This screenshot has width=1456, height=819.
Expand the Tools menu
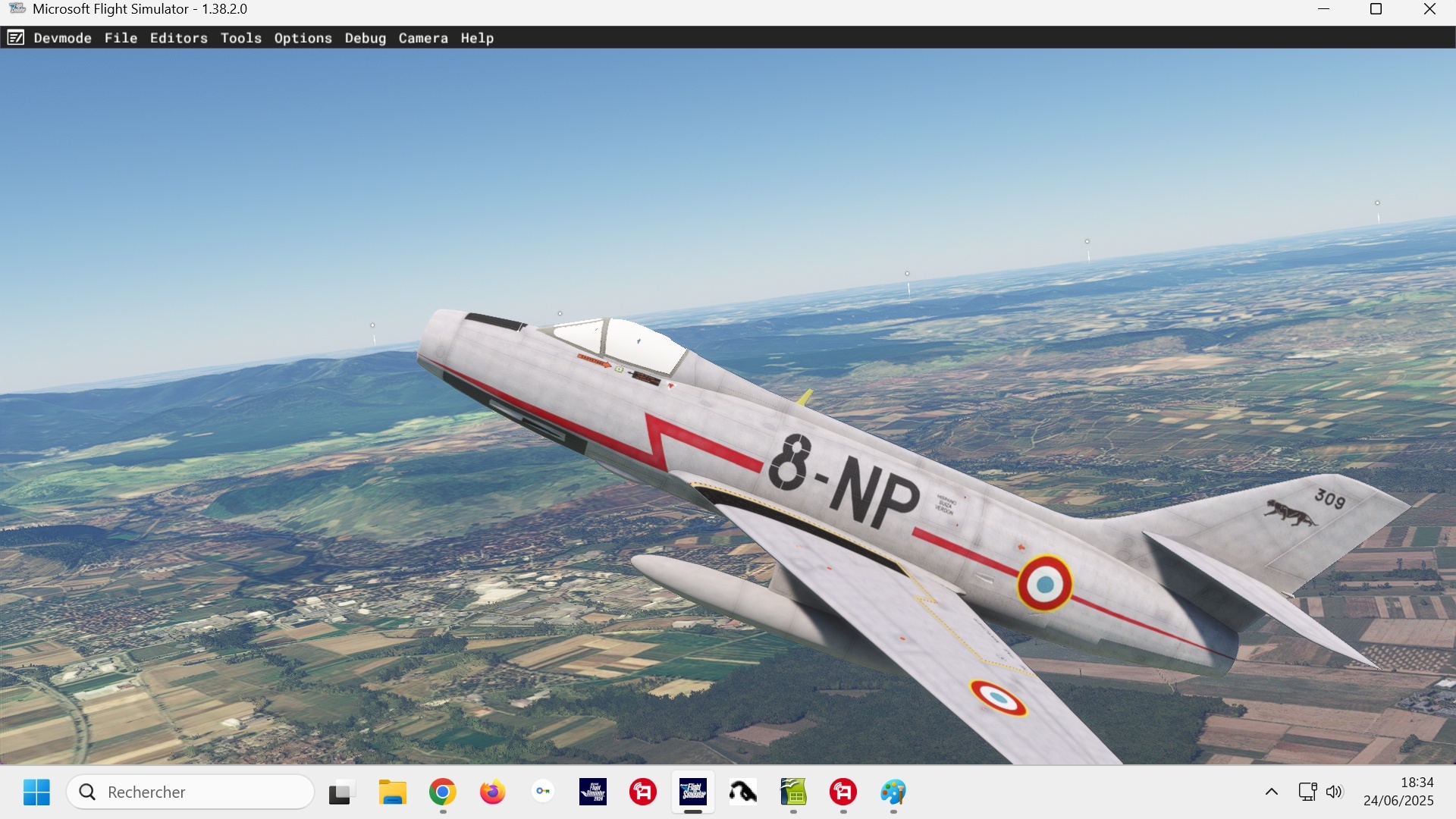pyautogui.click(x=240, y=38)
